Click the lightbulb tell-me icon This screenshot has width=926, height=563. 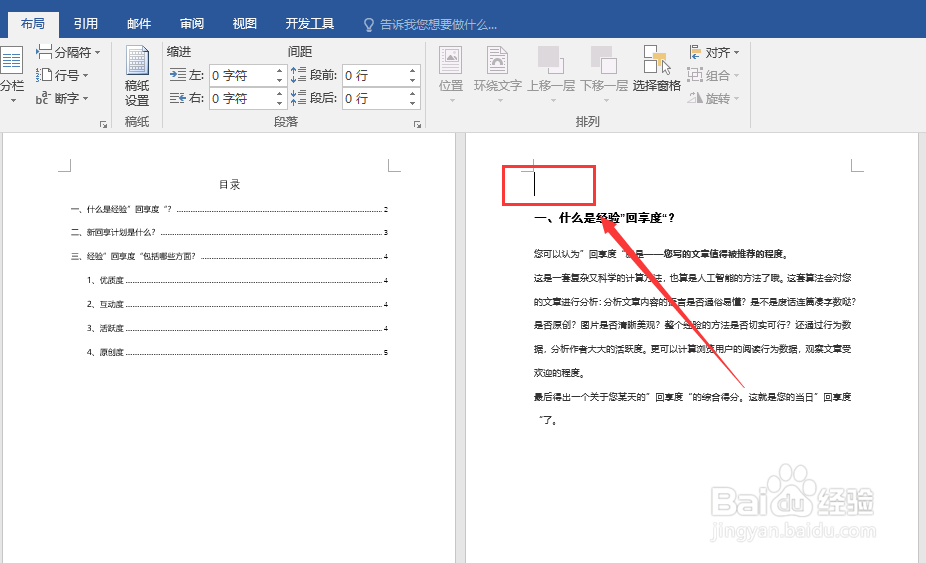[x=369, y=24]
